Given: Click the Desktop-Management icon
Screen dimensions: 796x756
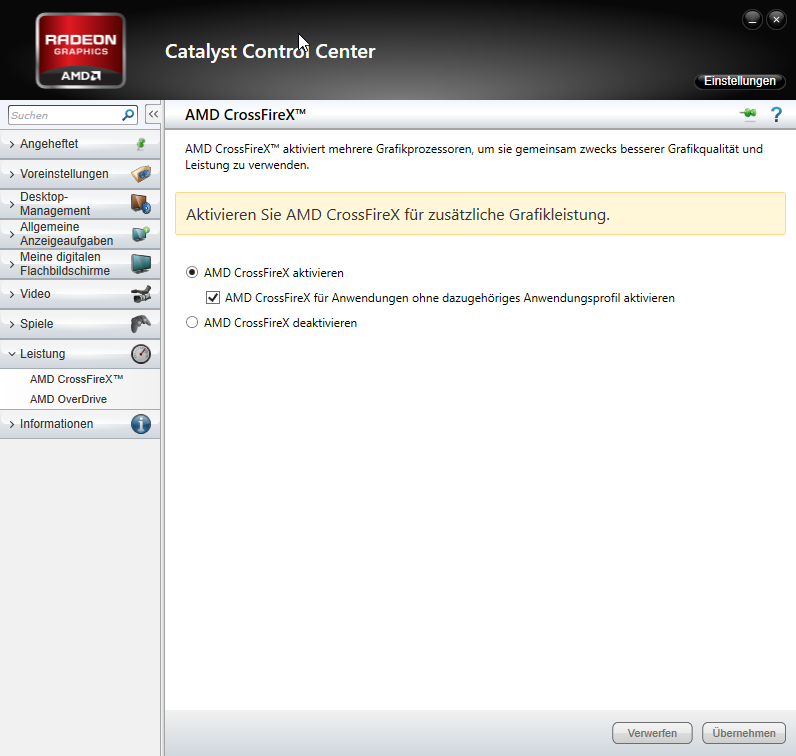Looking at the screenshot, I should (141, 204).
